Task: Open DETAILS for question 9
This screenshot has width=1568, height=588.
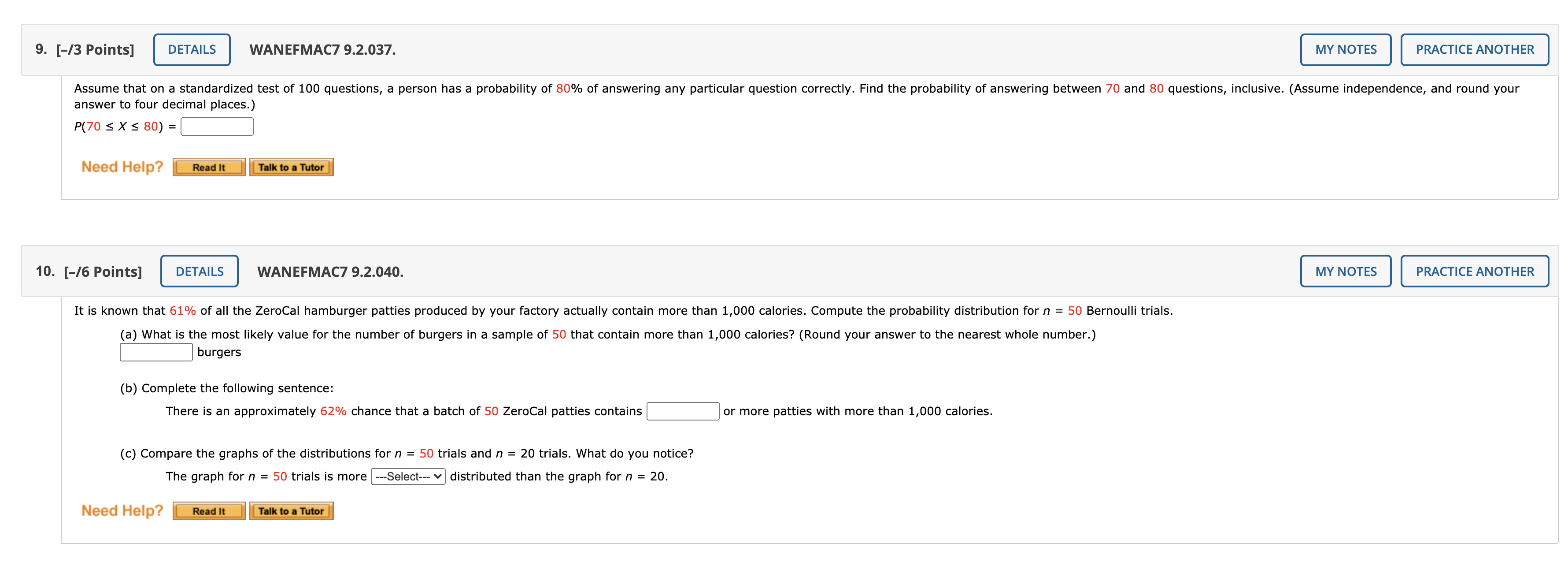Action: pos(192,50)
